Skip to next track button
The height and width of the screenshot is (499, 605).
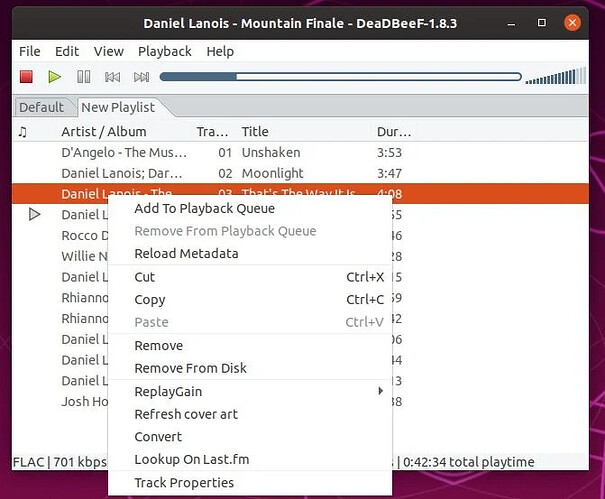coord(141,77)
